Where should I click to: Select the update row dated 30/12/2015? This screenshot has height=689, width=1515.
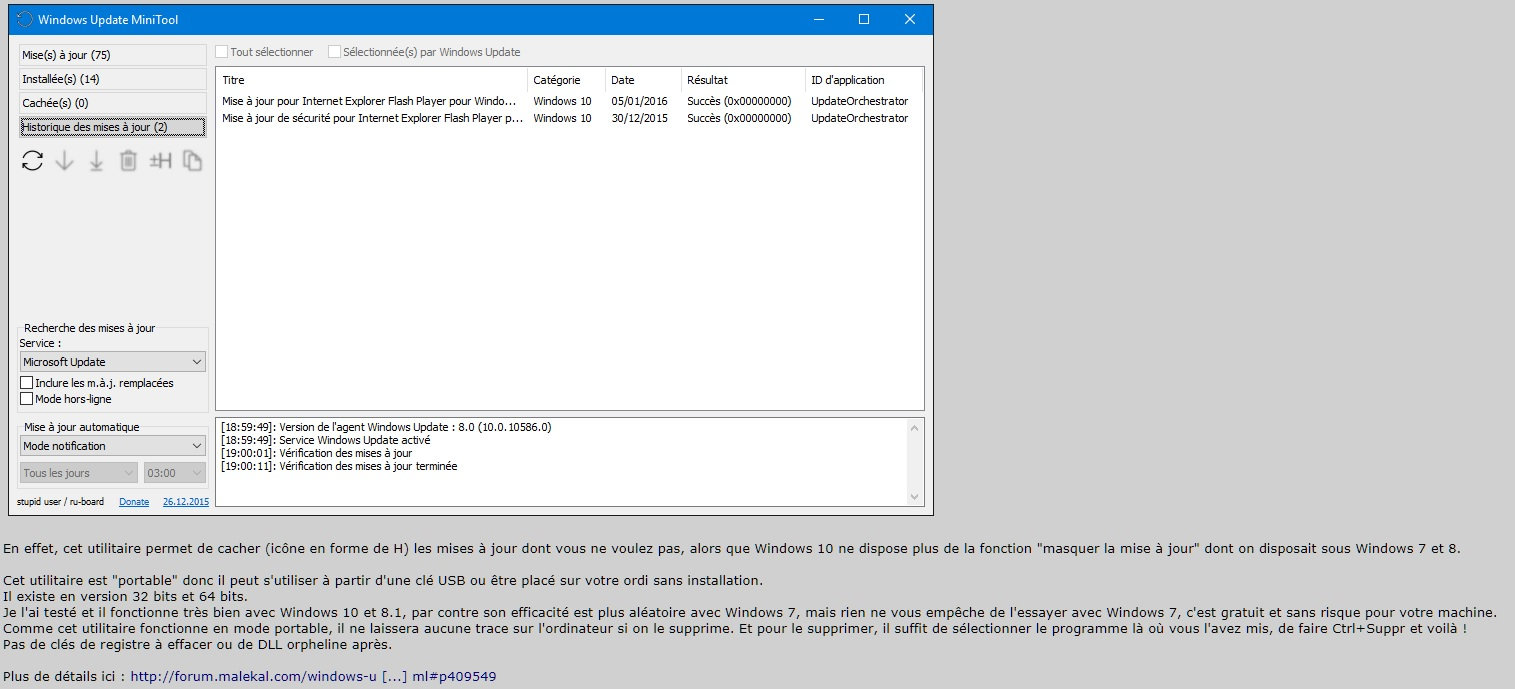point(570,118)
